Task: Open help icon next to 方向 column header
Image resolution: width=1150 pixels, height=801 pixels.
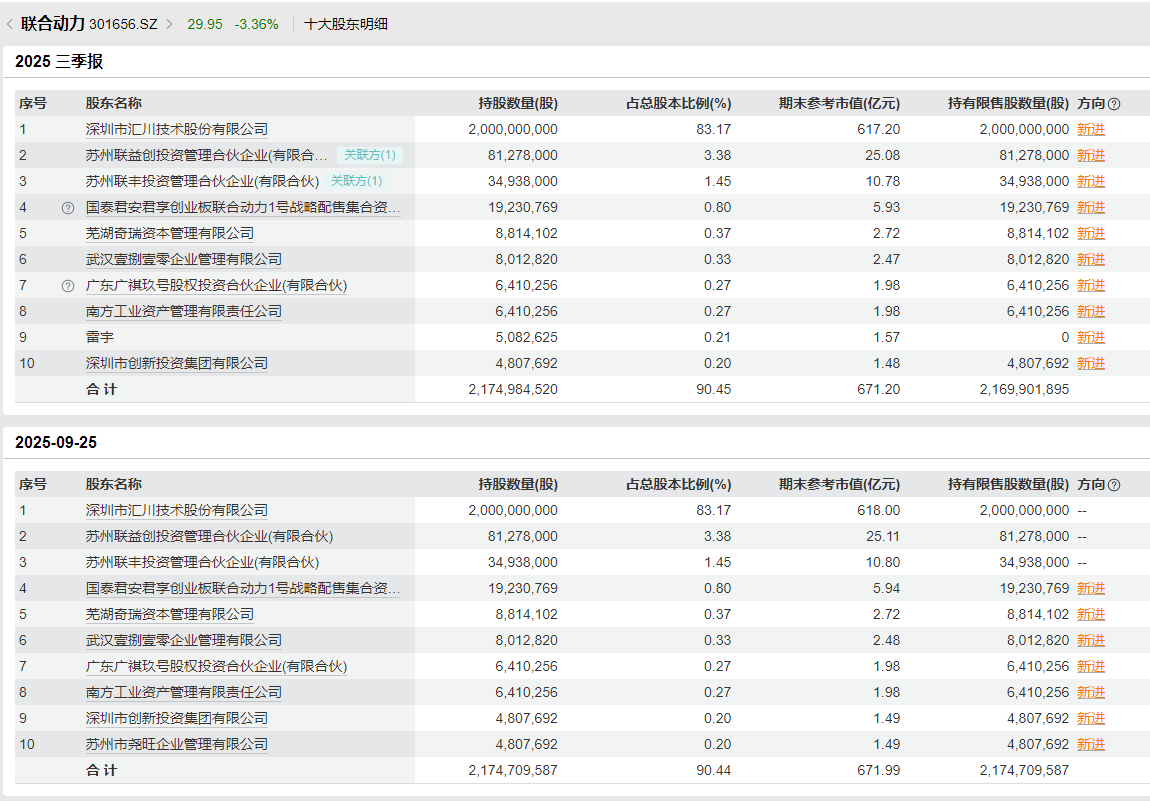Action: click(x=1116, y=102)
